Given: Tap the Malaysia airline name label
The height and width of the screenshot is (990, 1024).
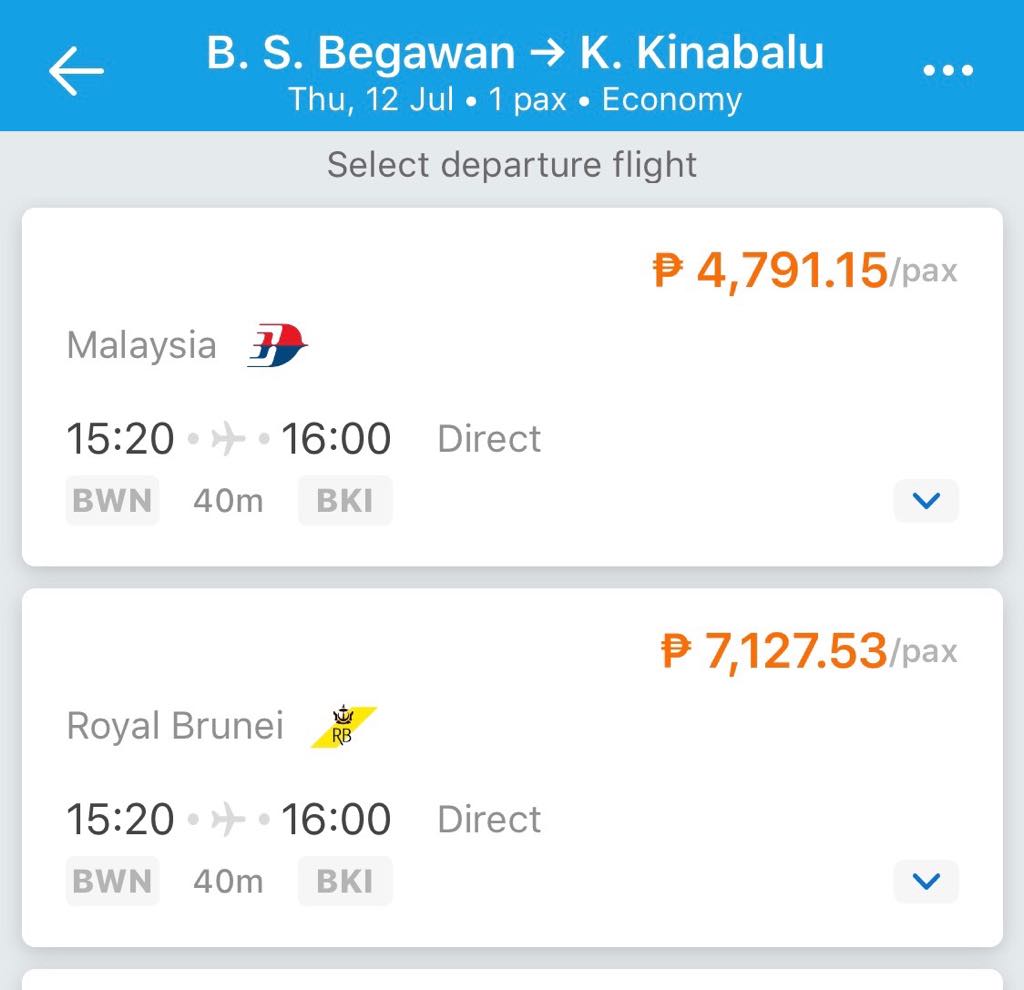Looking at the screenshot, I should [x=141, y=346].
